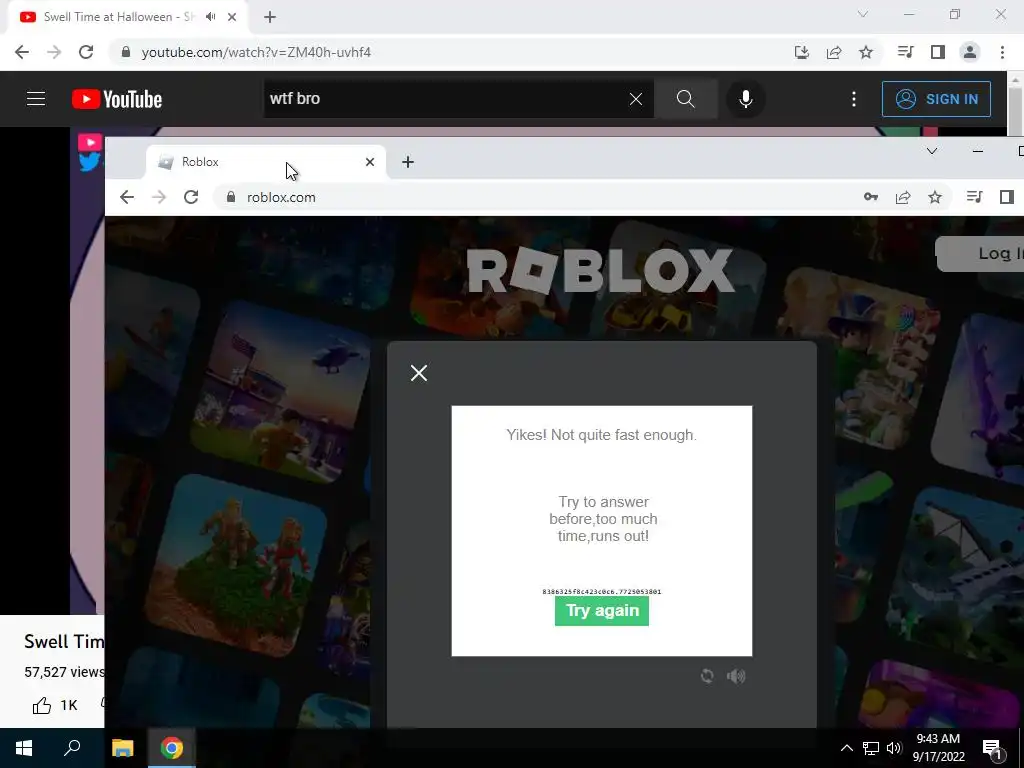Screen dimensions: 1024x768
Task: Open the Windows Start menu
Action: click(x=24, y=748)
